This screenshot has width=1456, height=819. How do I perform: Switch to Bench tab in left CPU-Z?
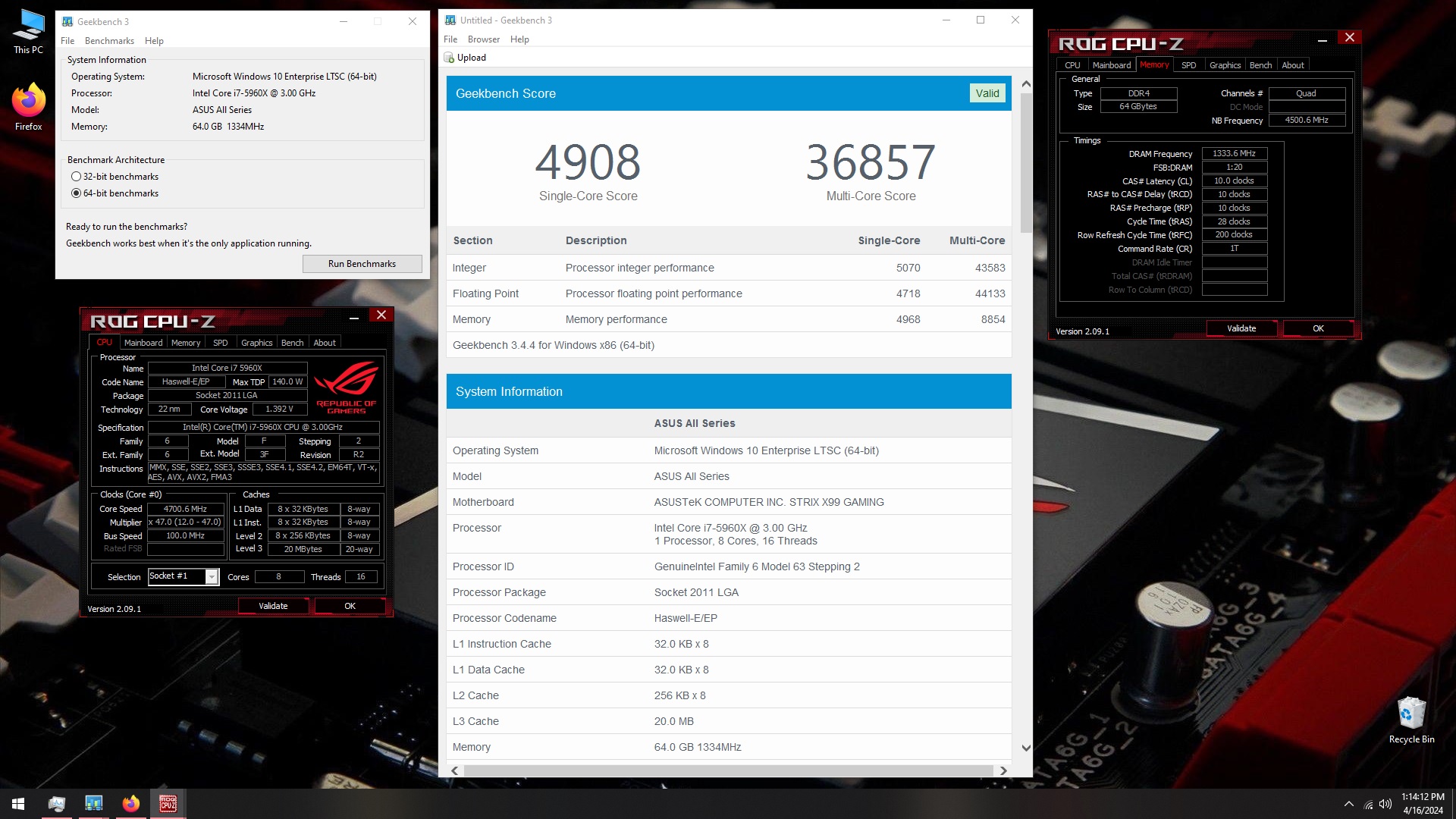point(293,343)
